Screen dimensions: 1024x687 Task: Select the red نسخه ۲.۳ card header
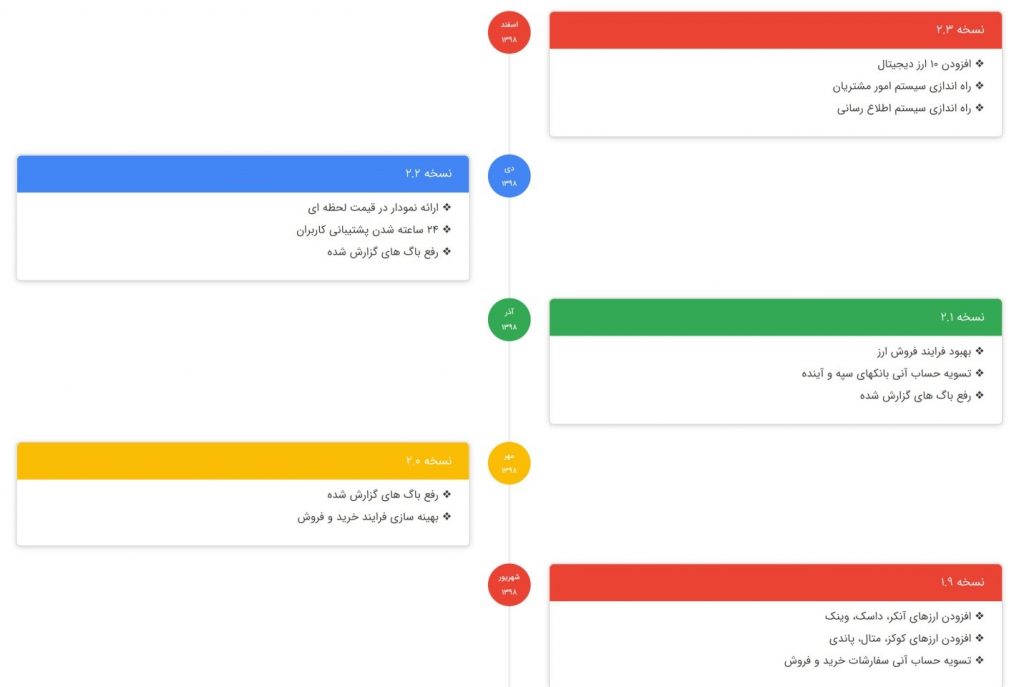[x=775, y=30]
